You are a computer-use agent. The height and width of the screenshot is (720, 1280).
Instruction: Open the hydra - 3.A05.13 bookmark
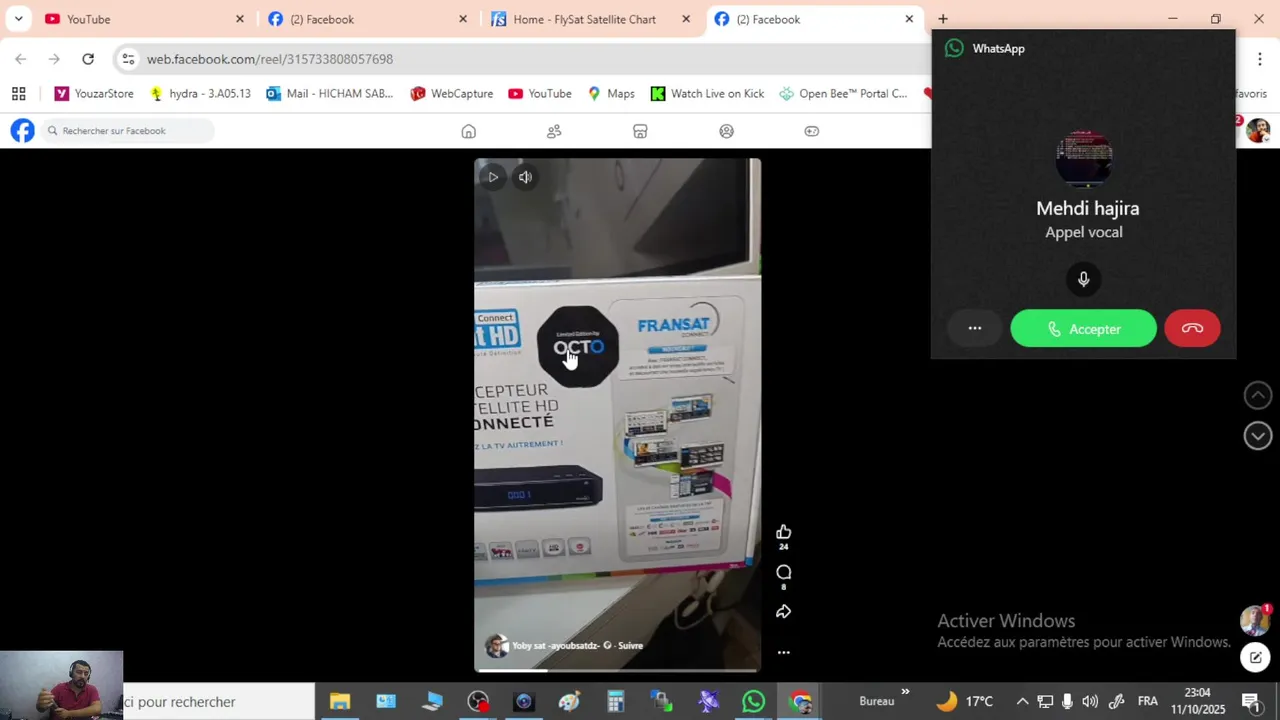pos(199,94)
